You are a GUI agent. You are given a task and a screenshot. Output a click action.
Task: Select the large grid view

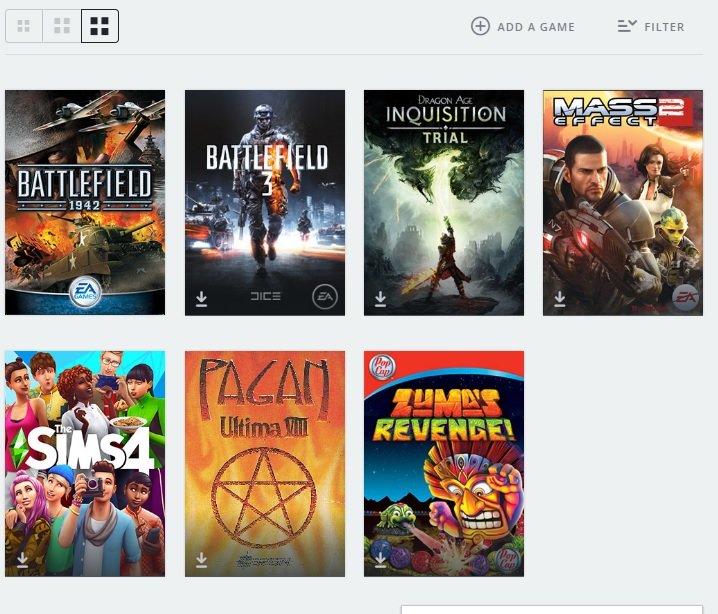point(100,26)
